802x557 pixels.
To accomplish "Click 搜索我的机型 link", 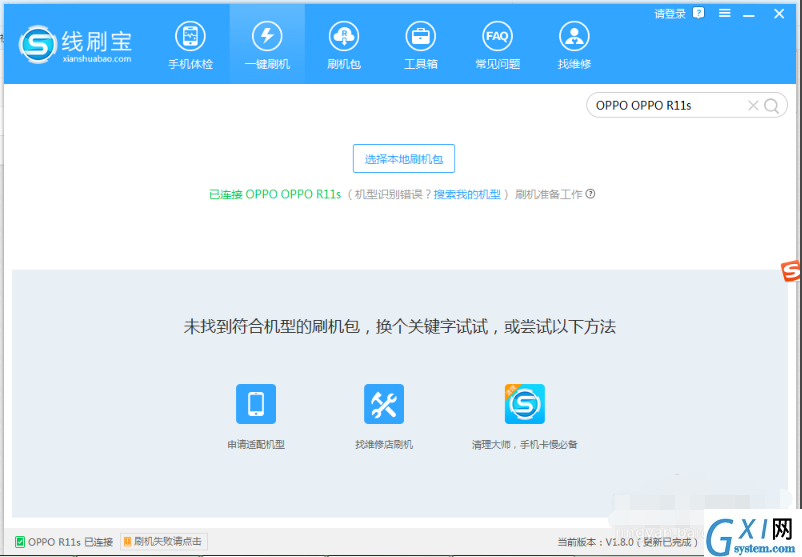I will point(467,194).
